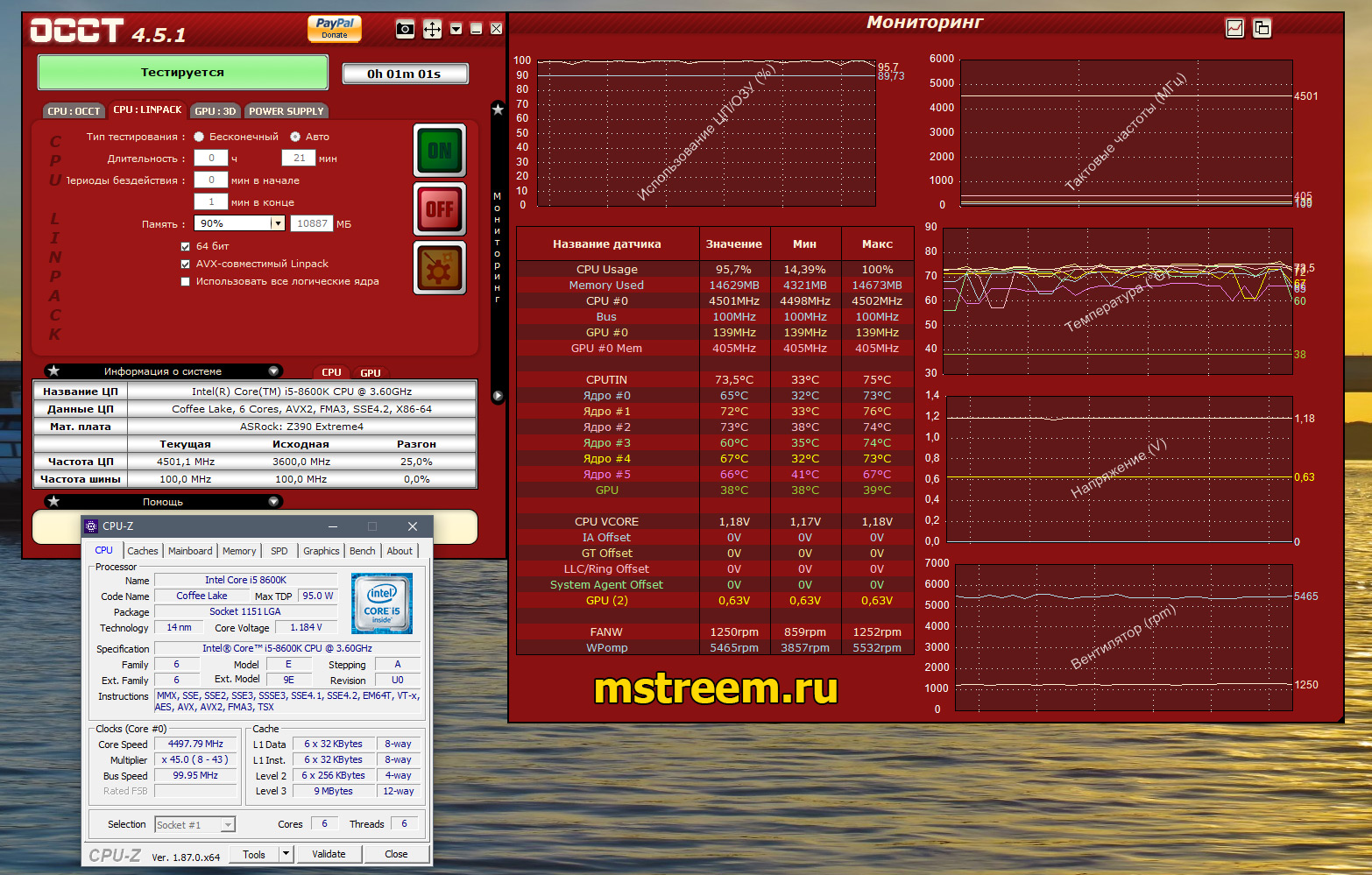Click the fan rpm graph
This screenshot has width=1372, height=875.
(1123, 637)
